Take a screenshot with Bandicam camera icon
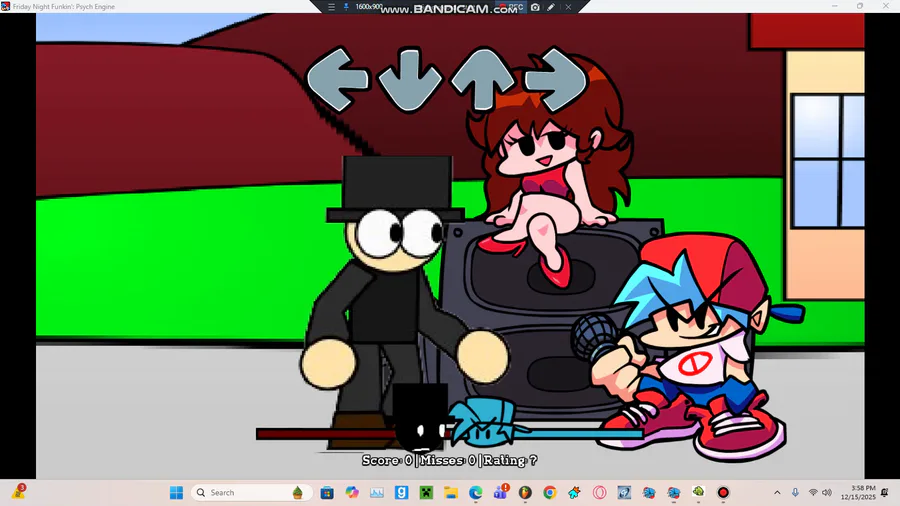 tap(535, 7)
